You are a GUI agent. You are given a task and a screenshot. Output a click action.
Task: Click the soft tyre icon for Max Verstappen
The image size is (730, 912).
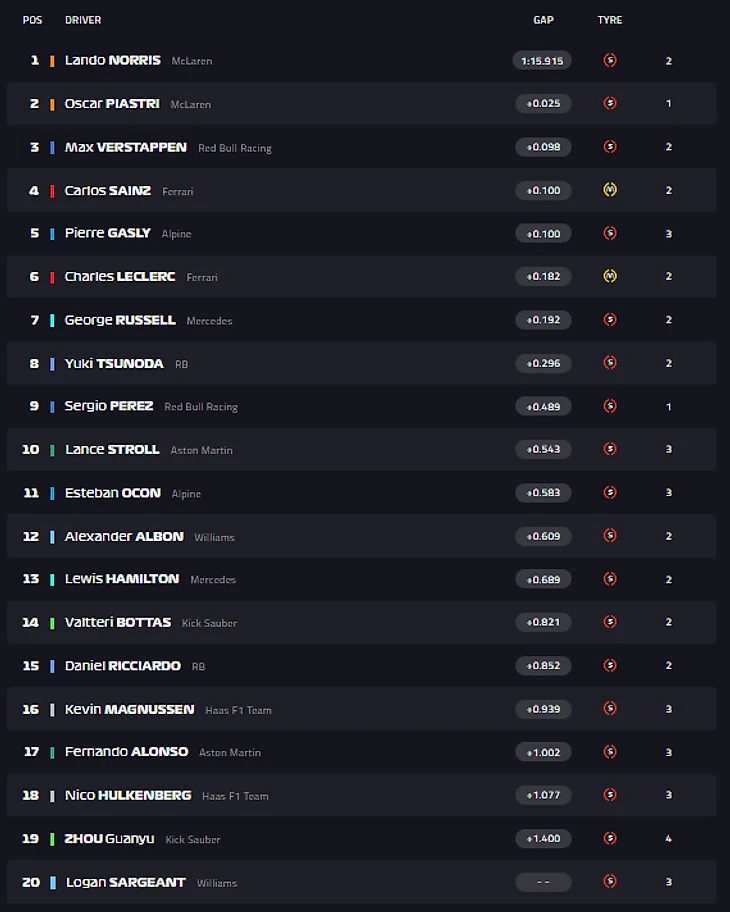[610, 147]
